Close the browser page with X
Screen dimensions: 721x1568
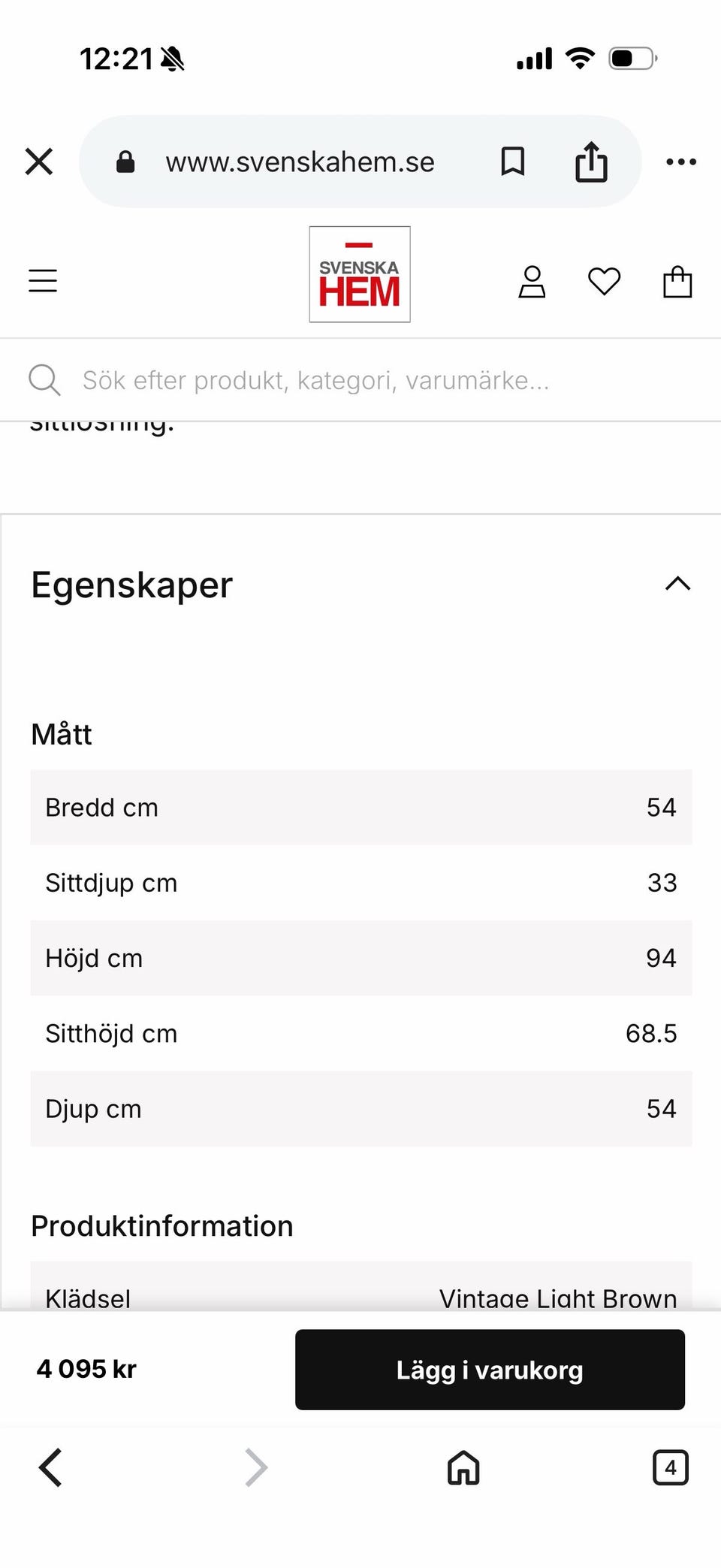point(39,162)
